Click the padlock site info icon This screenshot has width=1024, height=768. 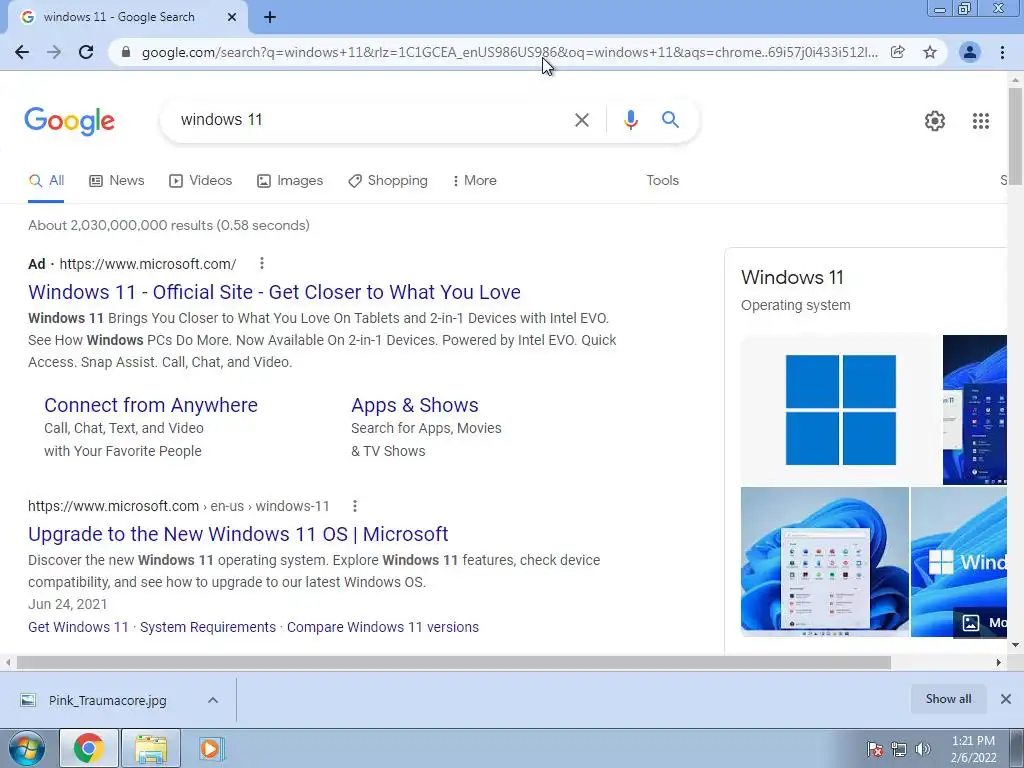(126, 52)
